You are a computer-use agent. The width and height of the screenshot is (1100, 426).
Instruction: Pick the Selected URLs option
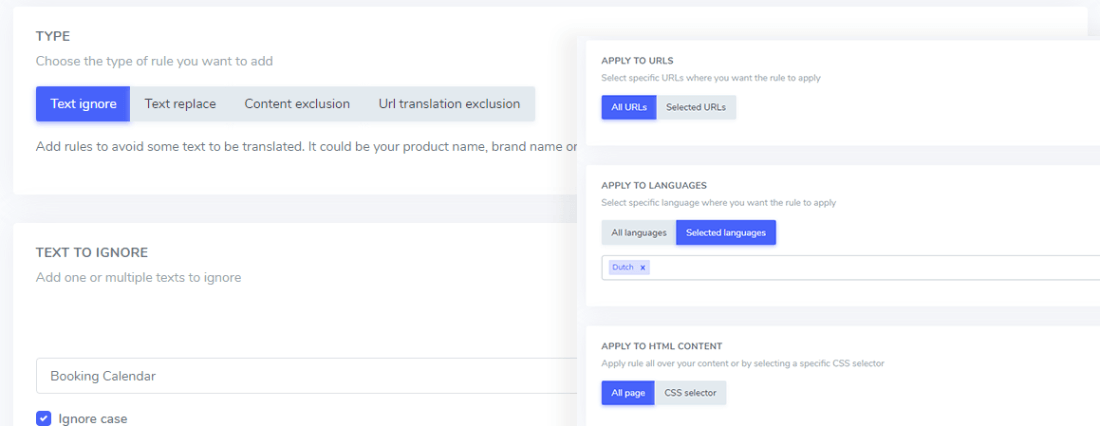click(696, 107)
